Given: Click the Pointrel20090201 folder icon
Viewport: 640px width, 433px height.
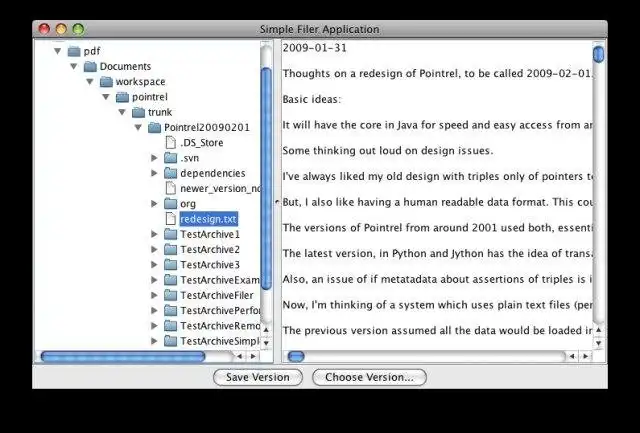Looking at the screenshot, I should point(154,128).
